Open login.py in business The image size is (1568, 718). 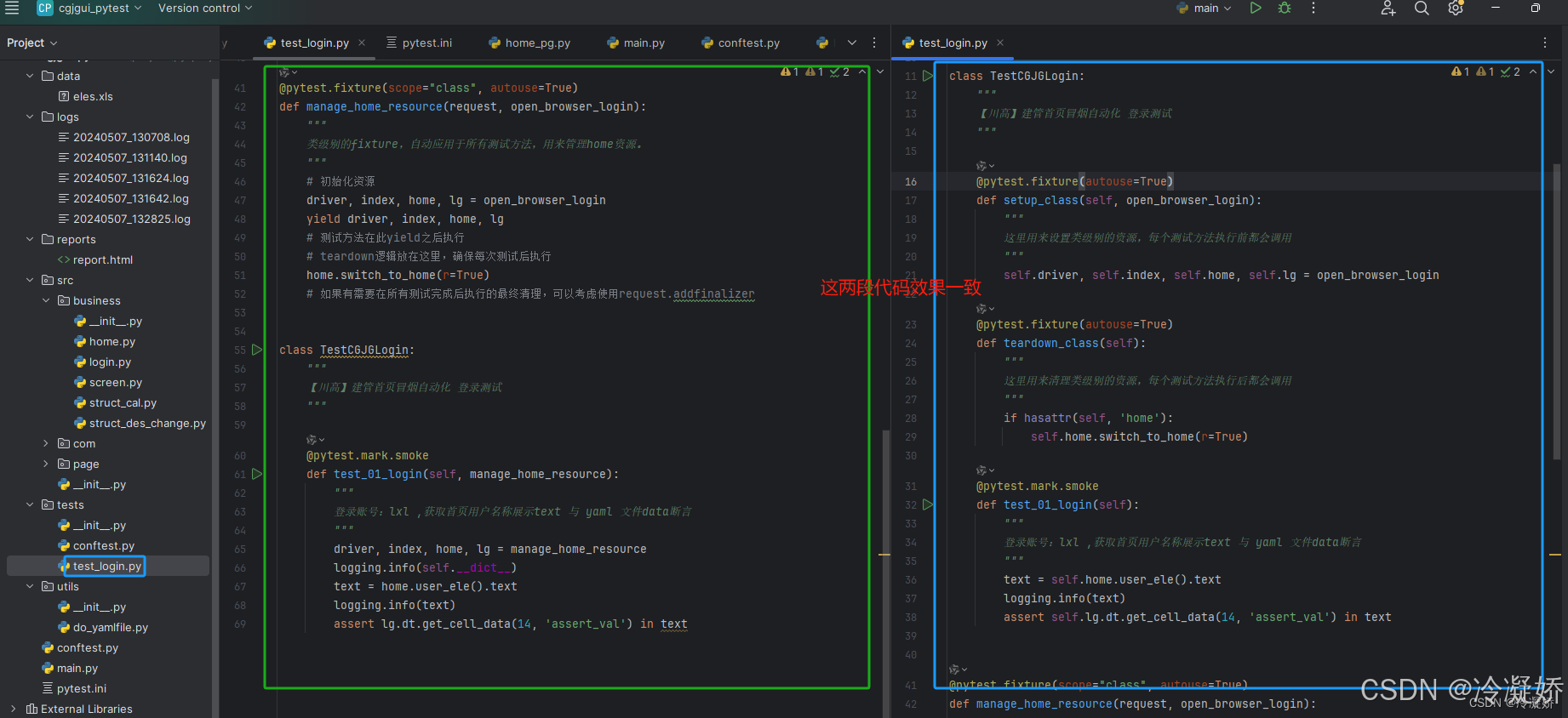(110, 362)
